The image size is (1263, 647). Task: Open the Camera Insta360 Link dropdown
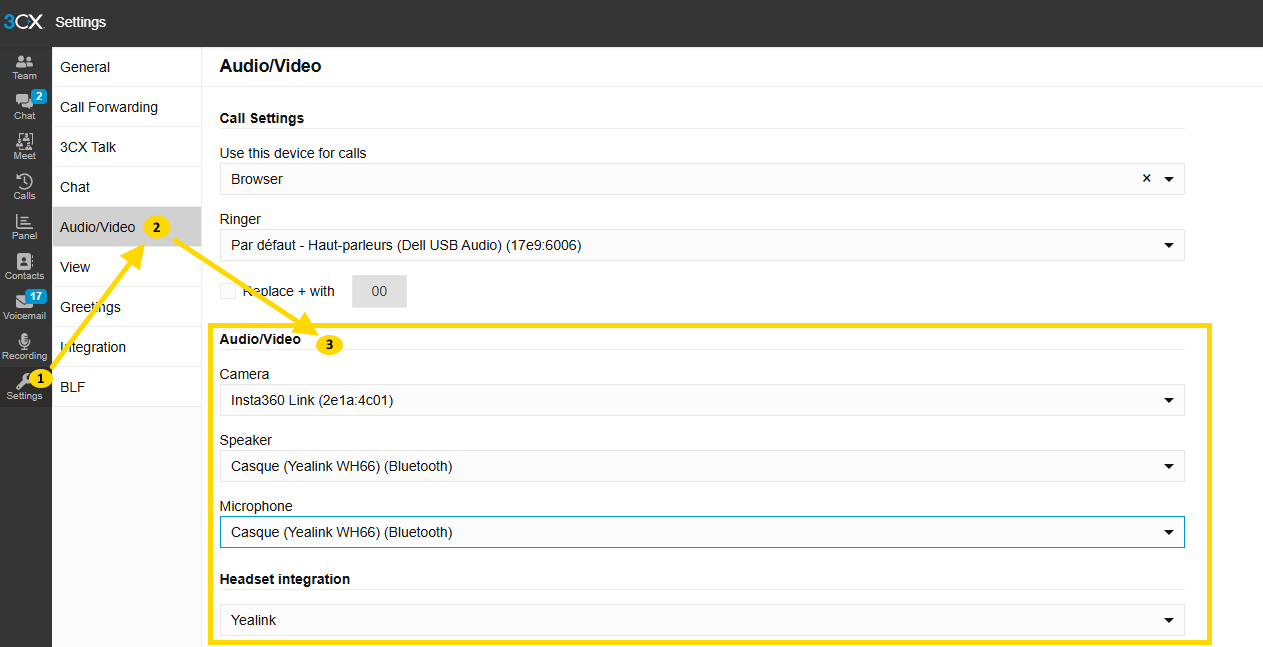click(702, 400)
